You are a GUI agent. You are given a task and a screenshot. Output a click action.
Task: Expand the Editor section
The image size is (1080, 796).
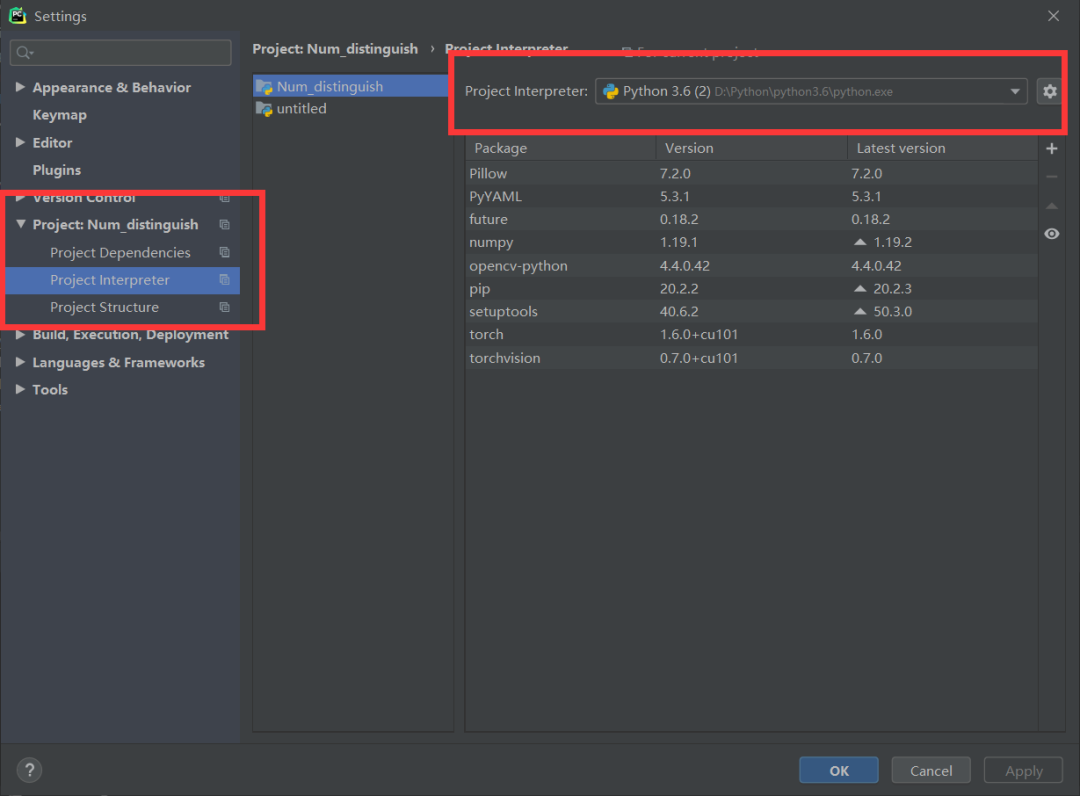[x=21, y=142]
